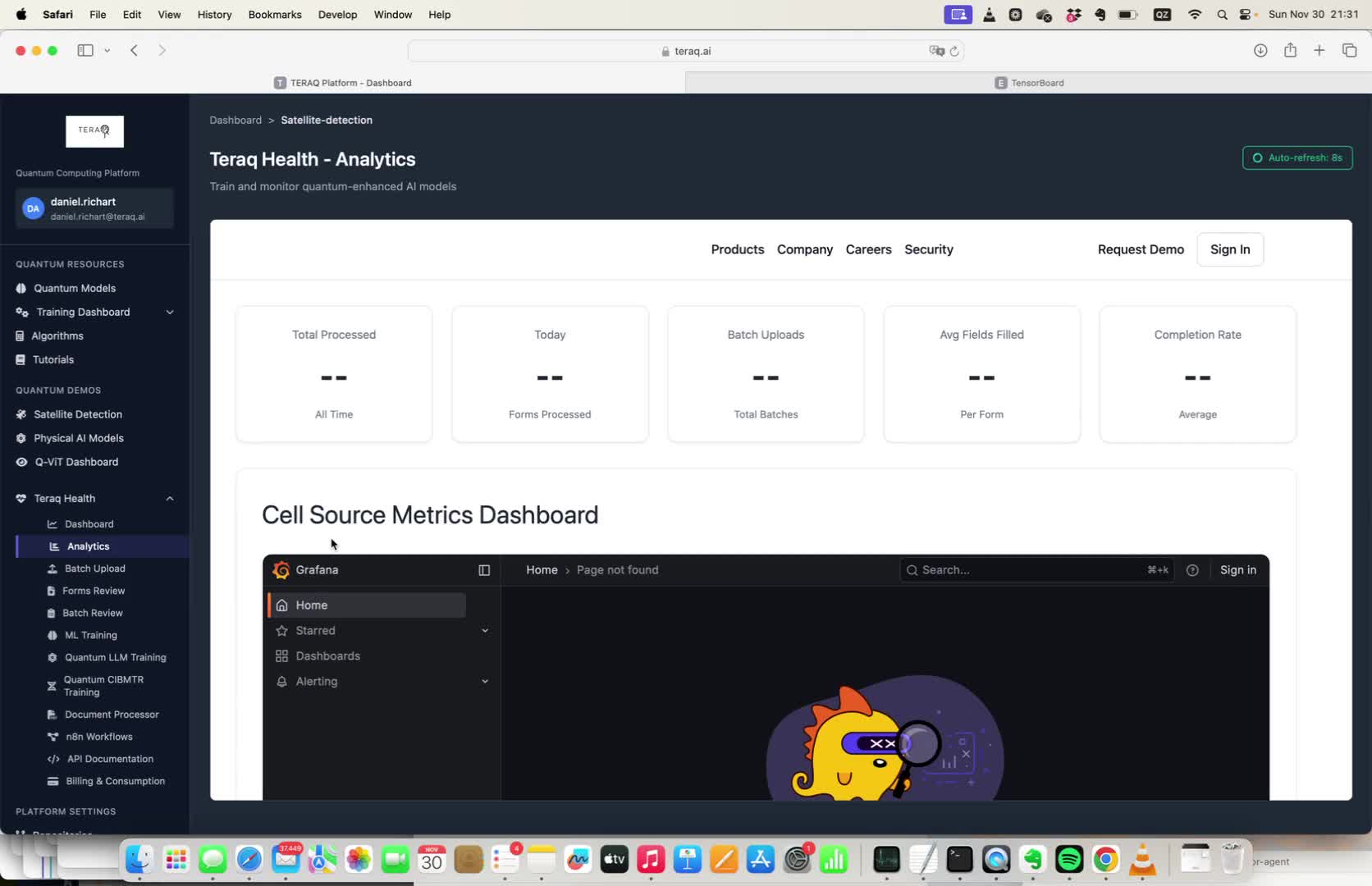Expand the Starred section in Grafana

point(485,631)
